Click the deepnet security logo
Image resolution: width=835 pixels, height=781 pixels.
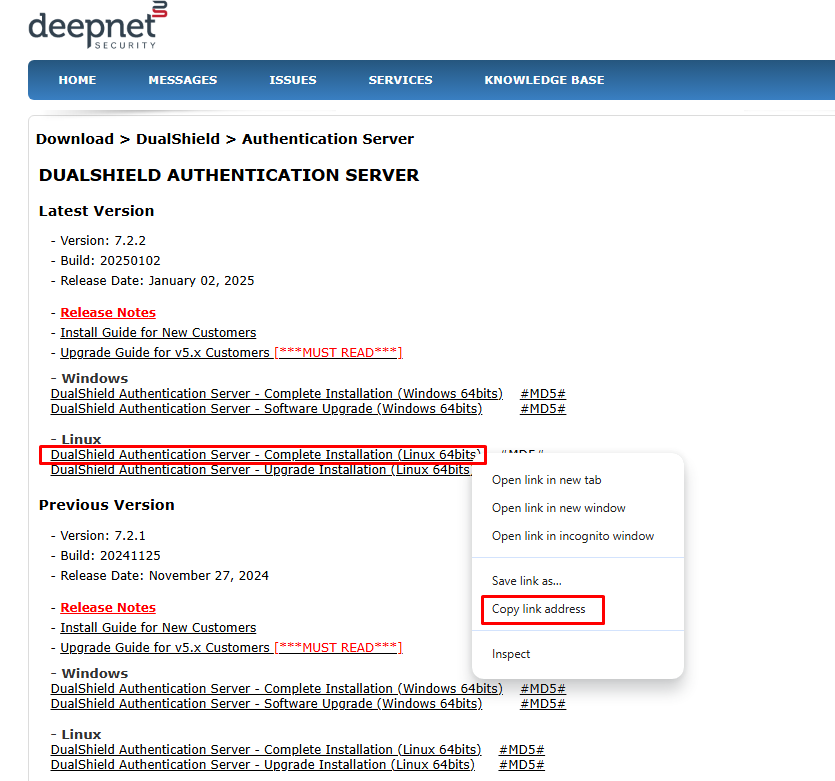pyautogui.click(x=97, y=27)
